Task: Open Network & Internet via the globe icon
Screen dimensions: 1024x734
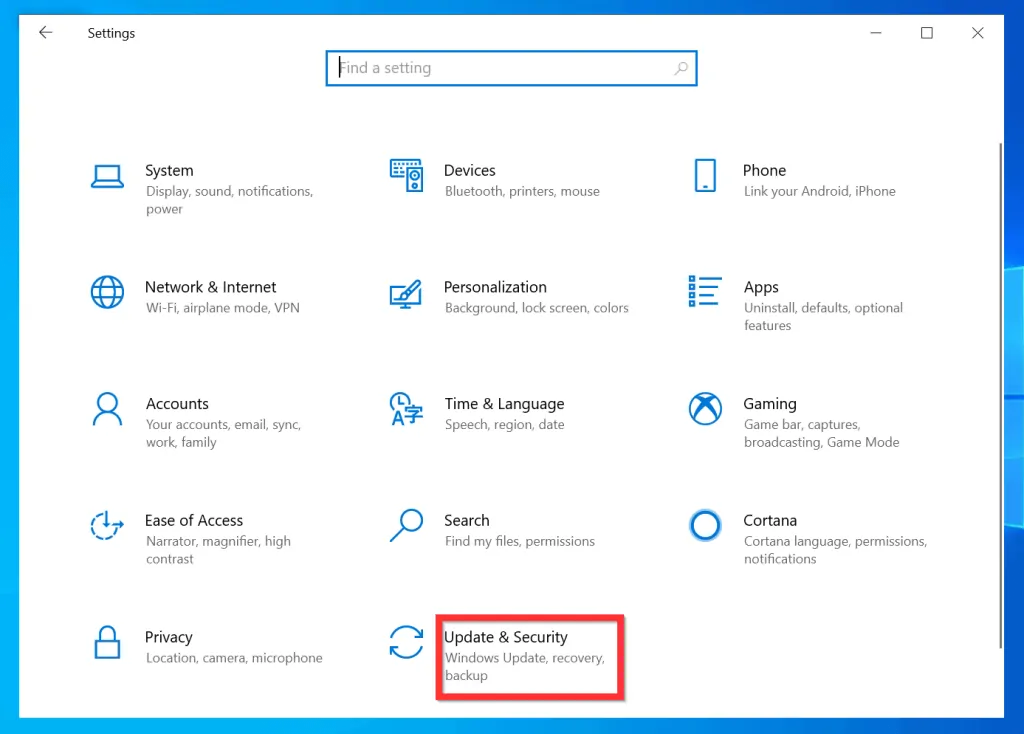Action: pos(107,292)
